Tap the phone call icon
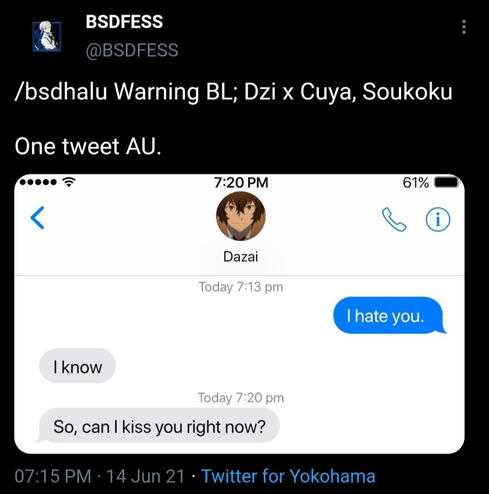This screenshot has width=489, height=494. pos(394,219)
